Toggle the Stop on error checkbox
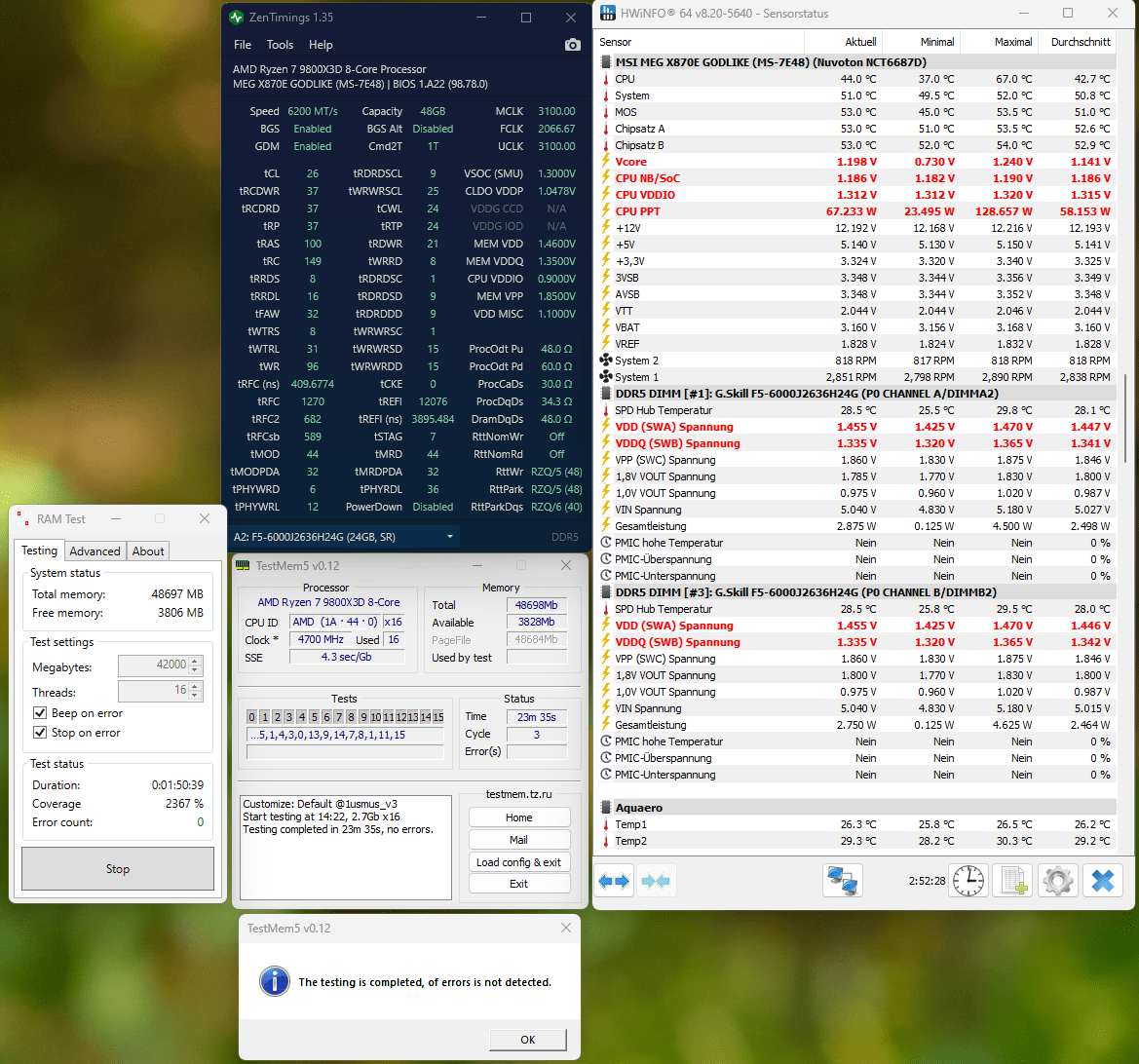 click(40, 733)
